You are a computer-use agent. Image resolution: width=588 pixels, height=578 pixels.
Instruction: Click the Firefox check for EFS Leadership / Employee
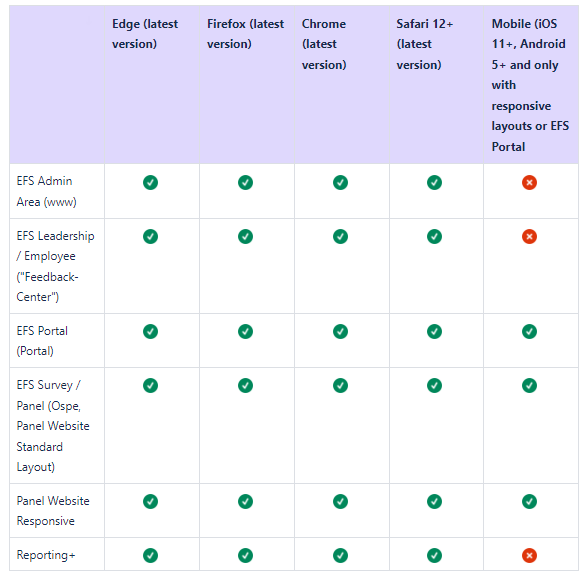[x=245, y=237]
